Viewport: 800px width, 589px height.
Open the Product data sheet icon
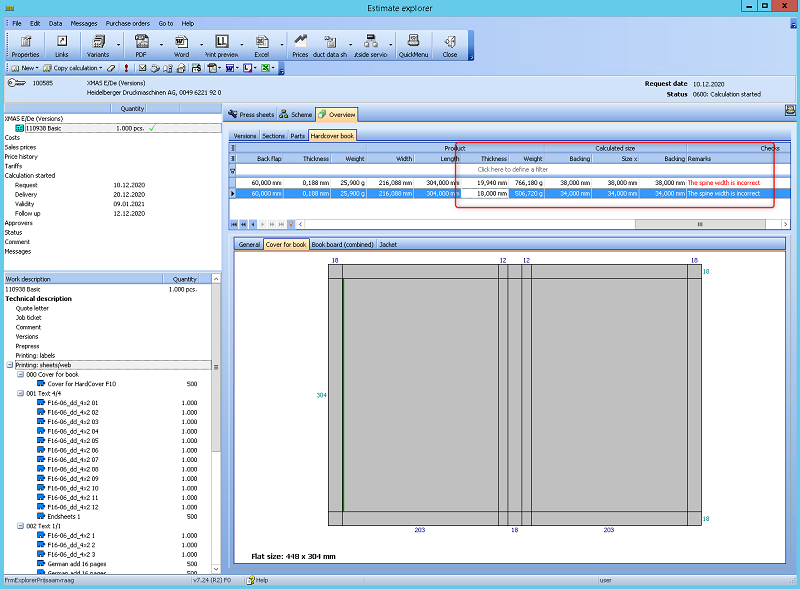point(330,45)
